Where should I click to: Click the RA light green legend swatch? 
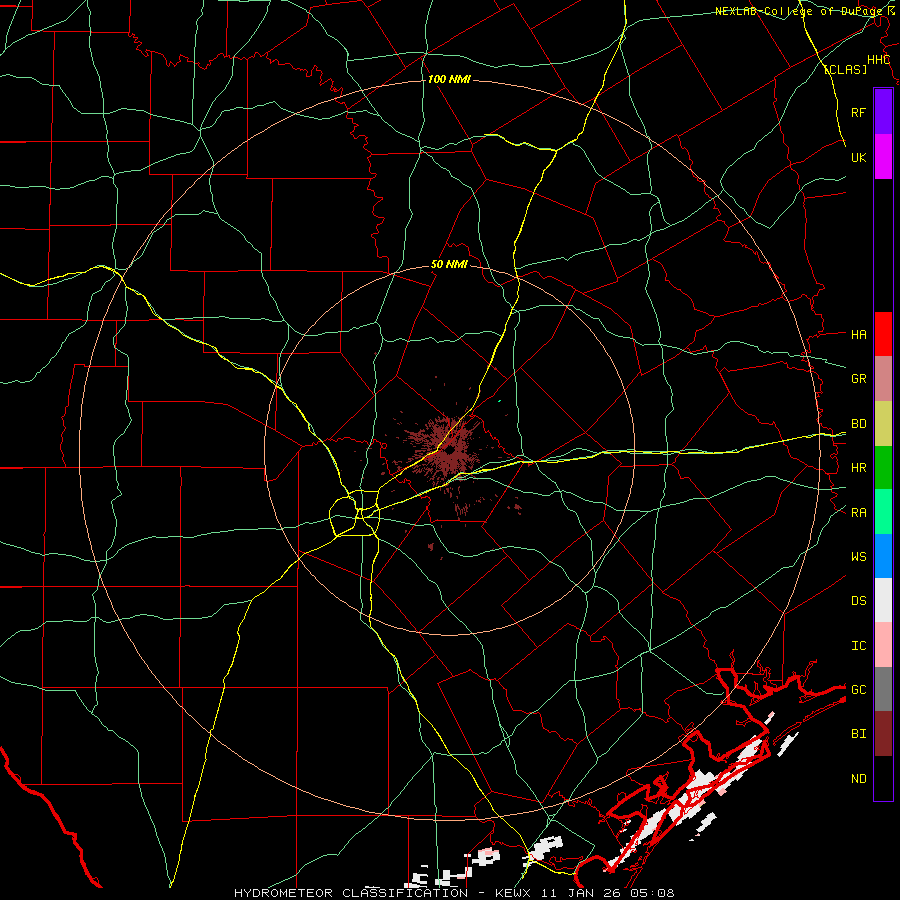pos(883,512)
